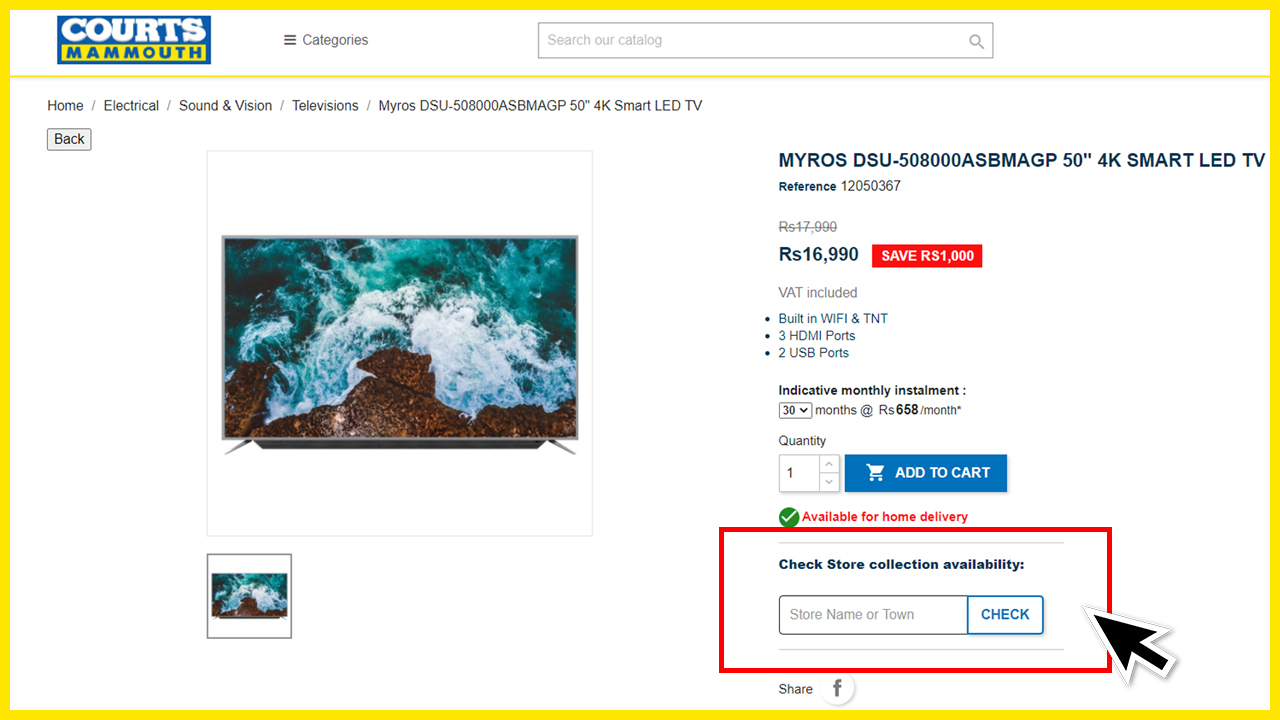The image size is (1280, 720).
Task: Go to Home breadcrumb
Action: [x=65, y=105]
